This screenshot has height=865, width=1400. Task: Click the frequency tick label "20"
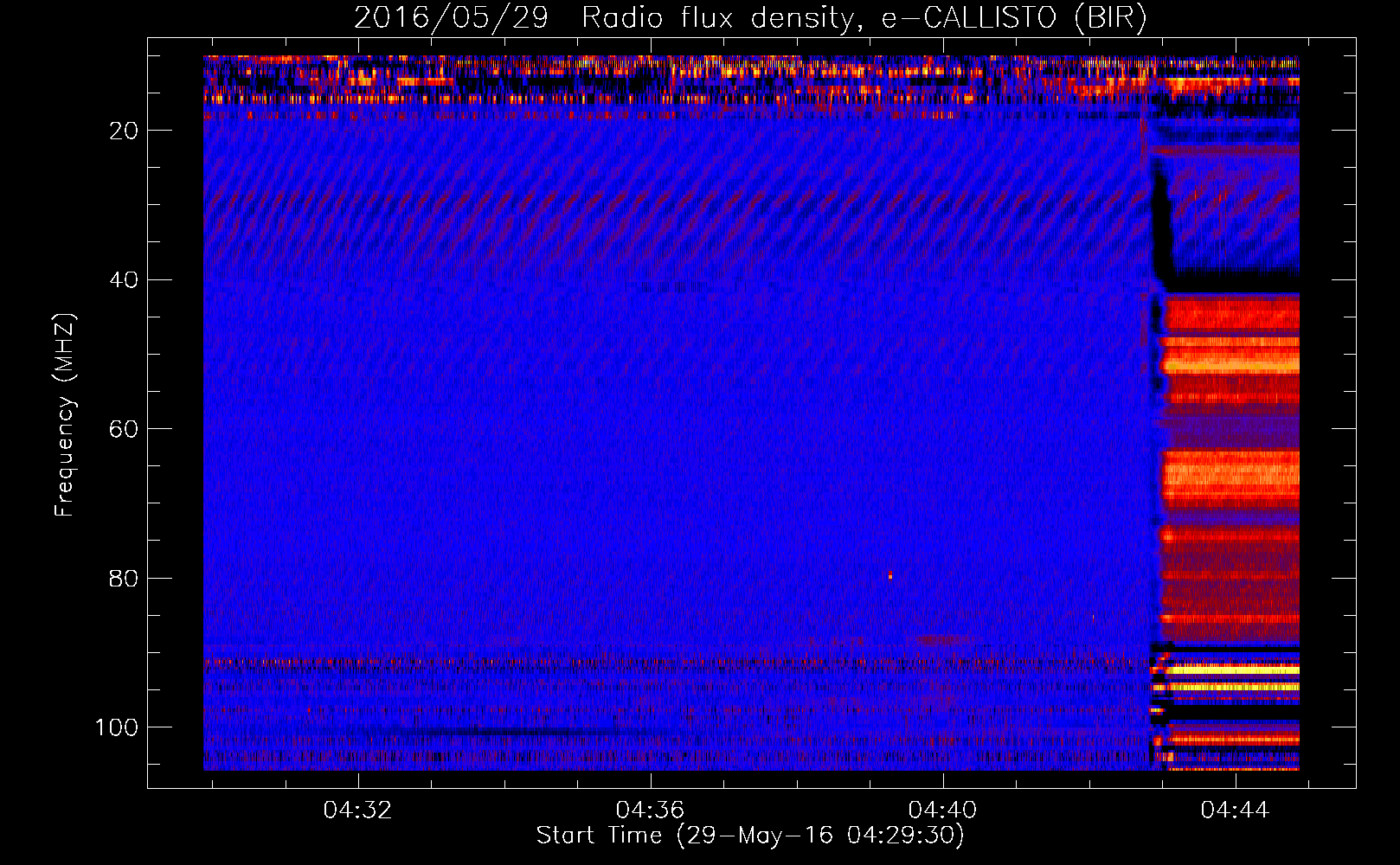[x=125, y=131]
